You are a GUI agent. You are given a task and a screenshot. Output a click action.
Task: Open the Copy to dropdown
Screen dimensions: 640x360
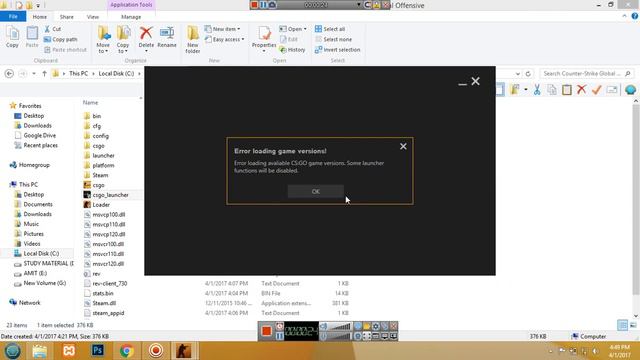point(123,40)
